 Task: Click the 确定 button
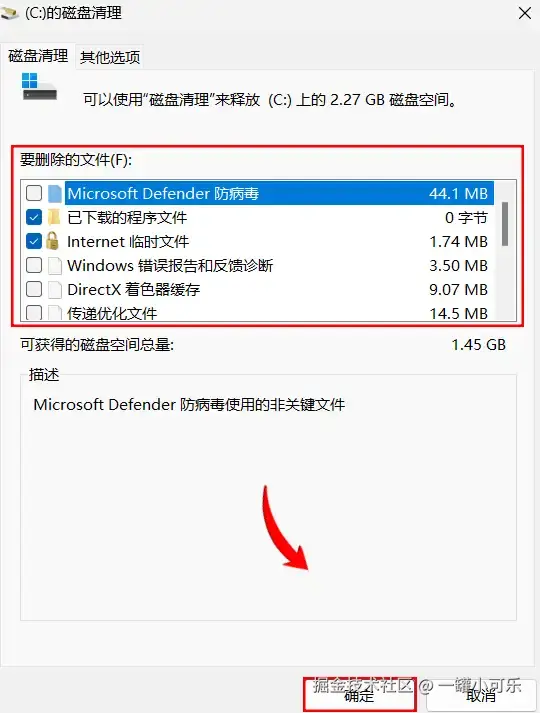click(x=360, y=694)
